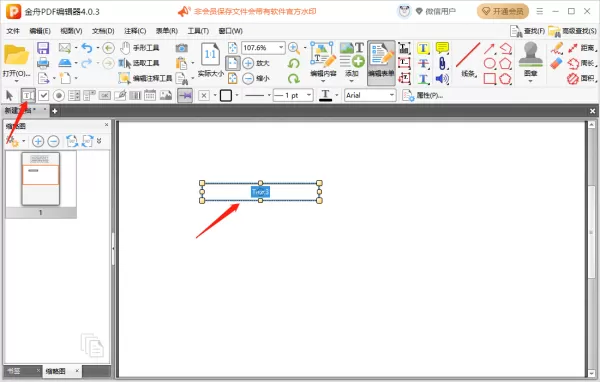This screenshot has height=382, width=600.
Task: Select the Attach File paperclip tool
Action: (442, 63)
